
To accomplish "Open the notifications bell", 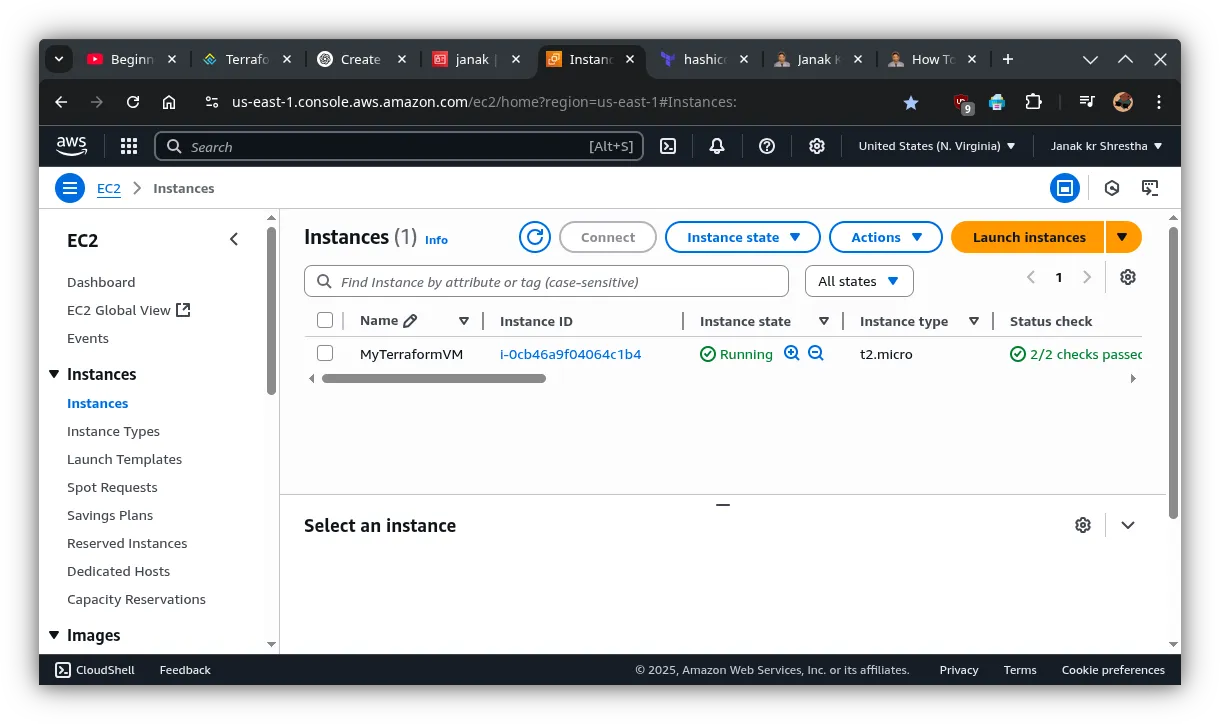I will (x=717, y=146).
